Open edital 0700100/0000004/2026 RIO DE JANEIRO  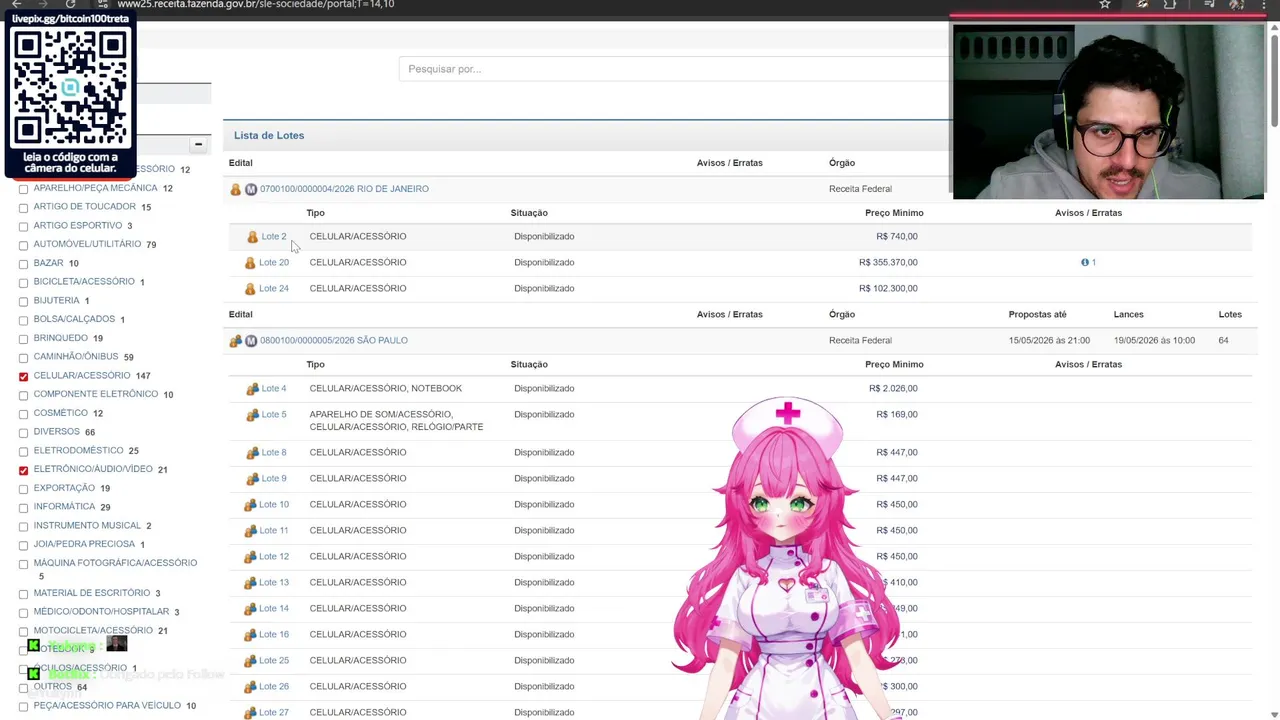[344, 189]
